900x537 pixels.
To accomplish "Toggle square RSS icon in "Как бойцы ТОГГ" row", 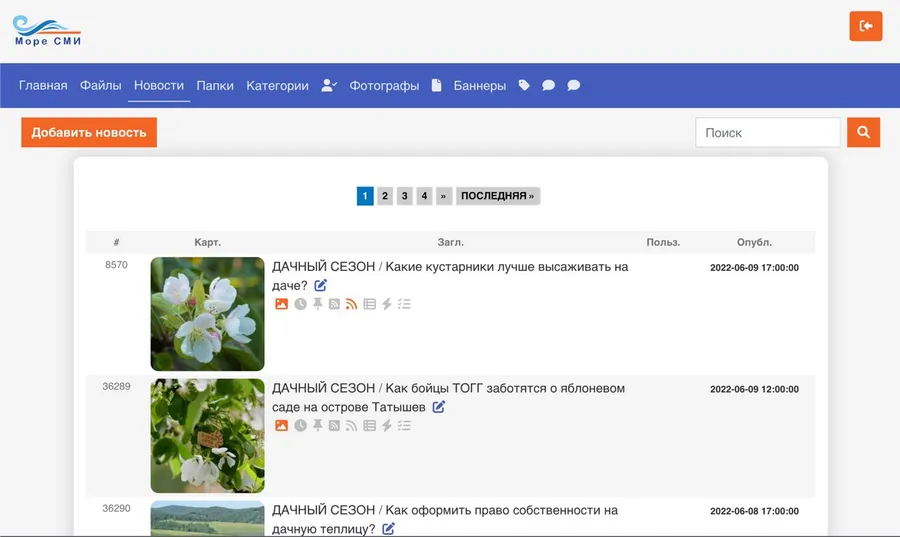I will [x=334, y=426].
